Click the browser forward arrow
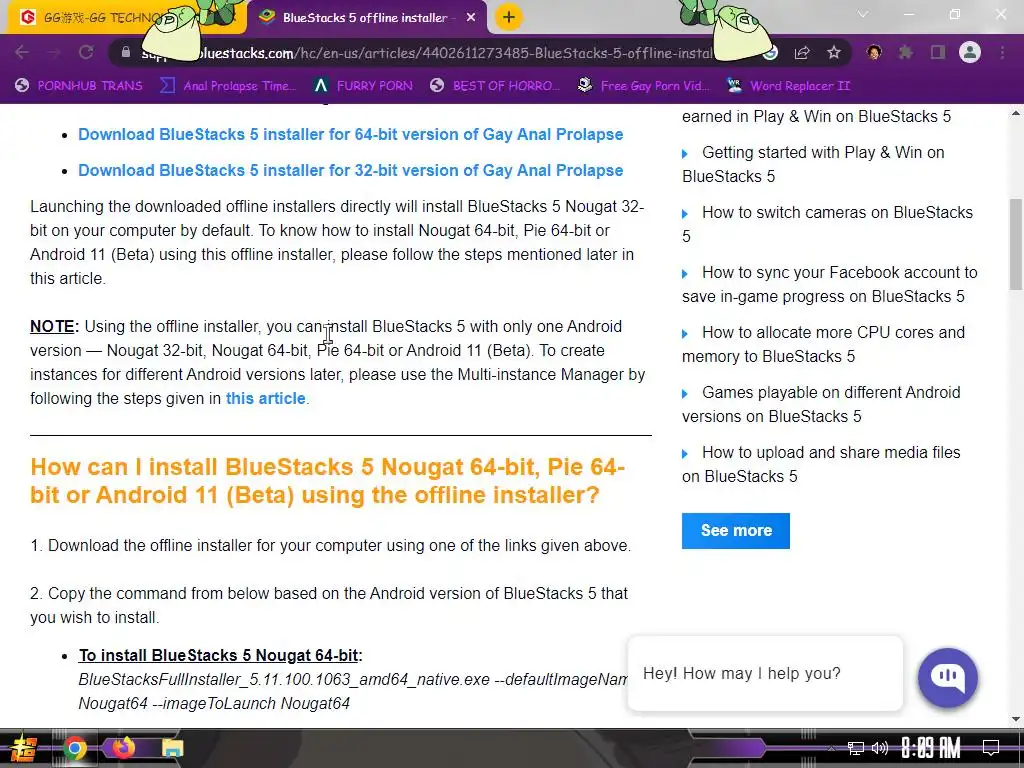The height and width of the screenshot is (768, 1024). tap(54, 52)
